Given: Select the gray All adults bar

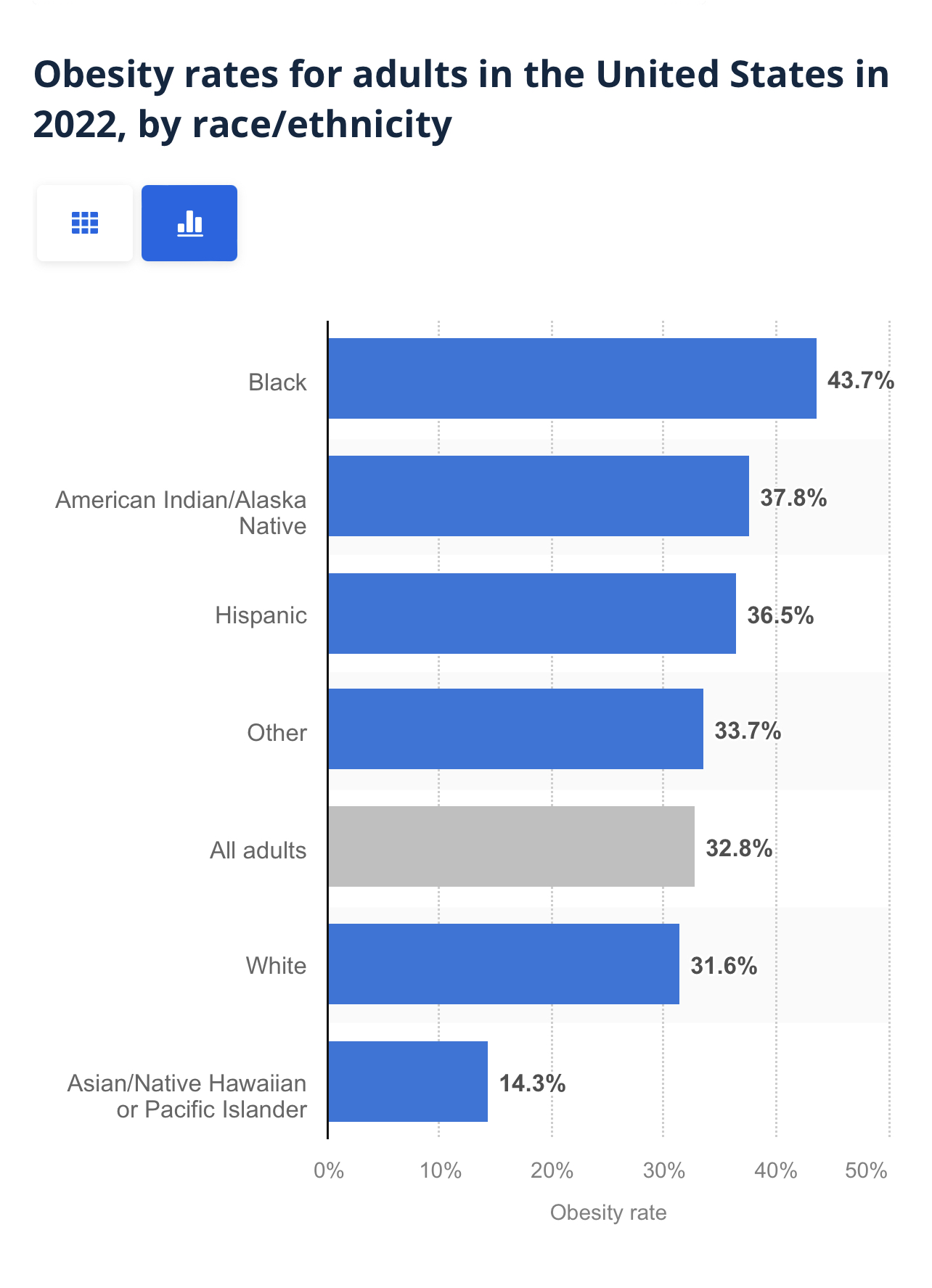Looking at the screenshot, I should click(511, 846).
